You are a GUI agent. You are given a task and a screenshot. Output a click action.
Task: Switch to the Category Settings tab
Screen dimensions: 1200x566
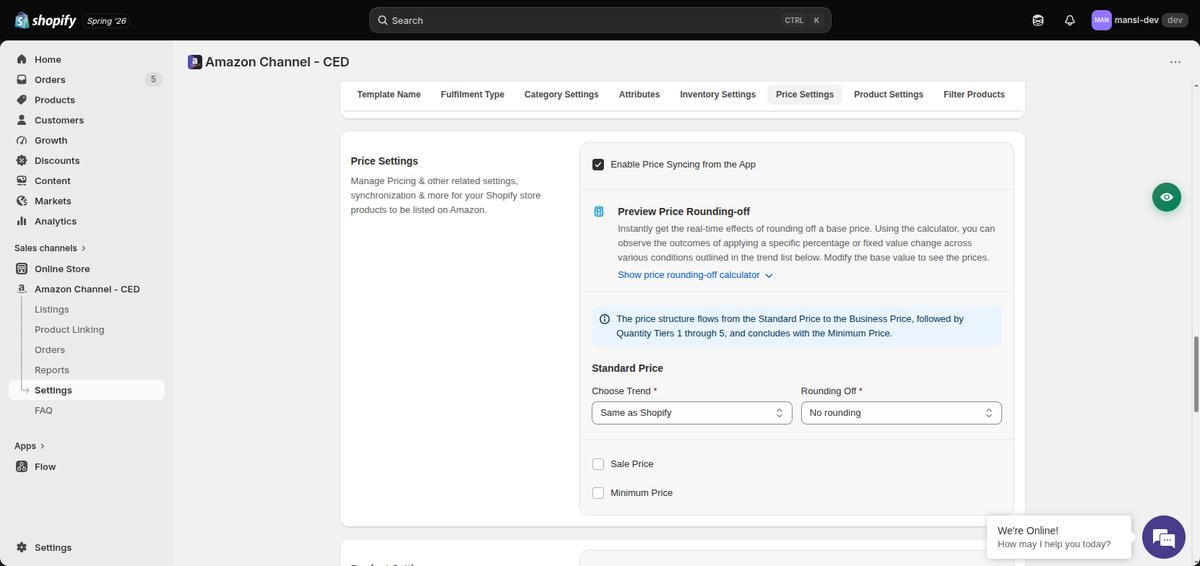coord(561,94)
